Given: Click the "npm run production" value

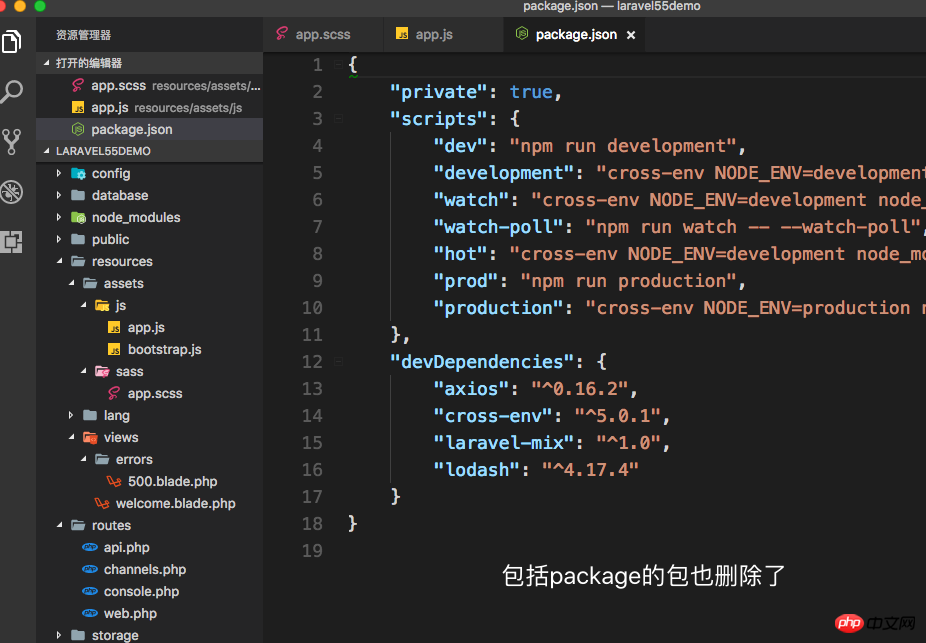Looking at the screenshot, I should click(x=628, y=281).
